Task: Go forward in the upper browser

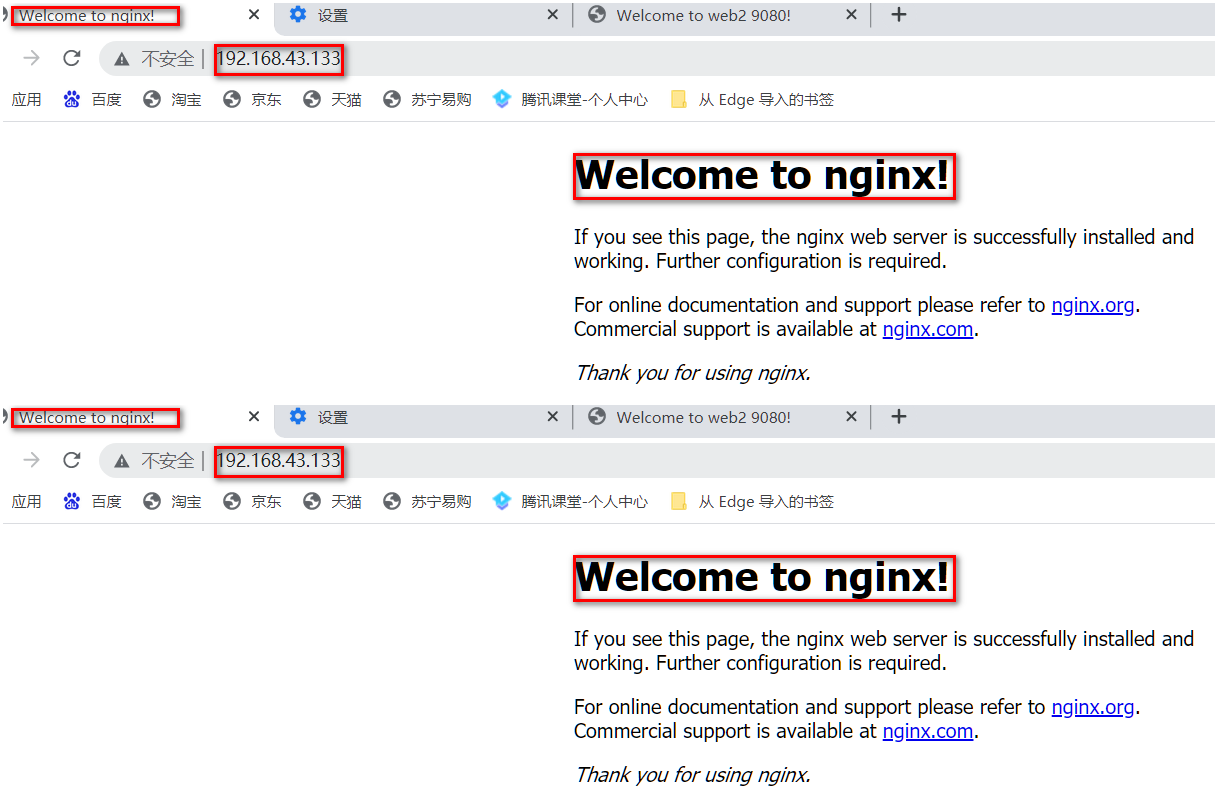Action: 32,58
